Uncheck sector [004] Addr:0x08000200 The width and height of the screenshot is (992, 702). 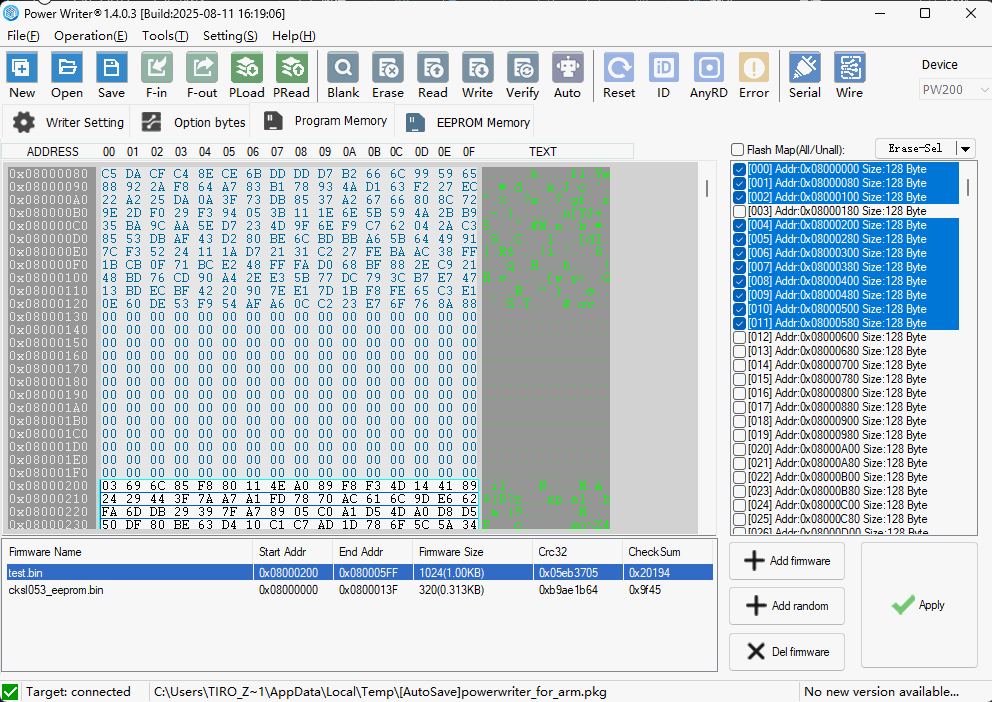click(x=739, y=225)
